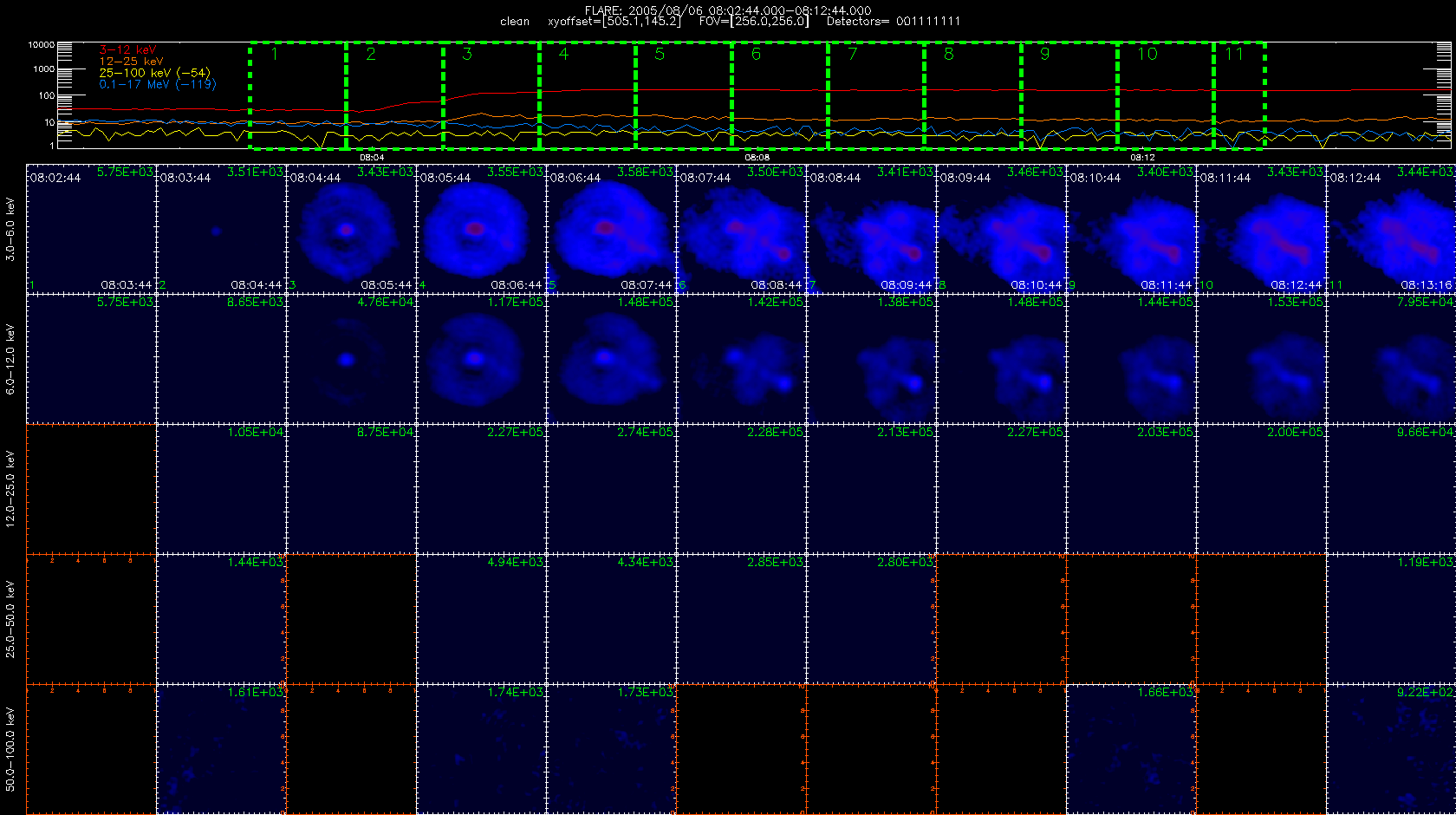The image size is (1456, 815).
Task: Select the 3–6 keV image starting 08:12:44
Action: pos(1391,229)
